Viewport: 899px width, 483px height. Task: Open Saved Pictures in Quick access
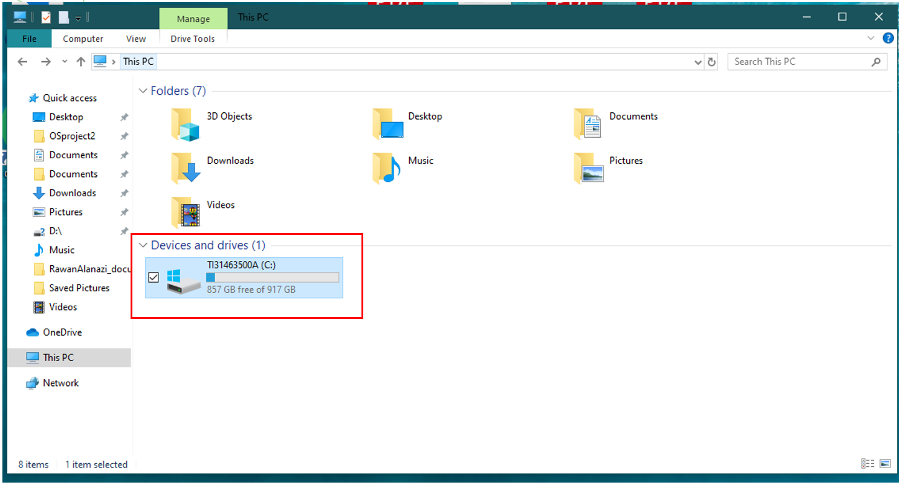pyautogui.click(x=79, y=288)
